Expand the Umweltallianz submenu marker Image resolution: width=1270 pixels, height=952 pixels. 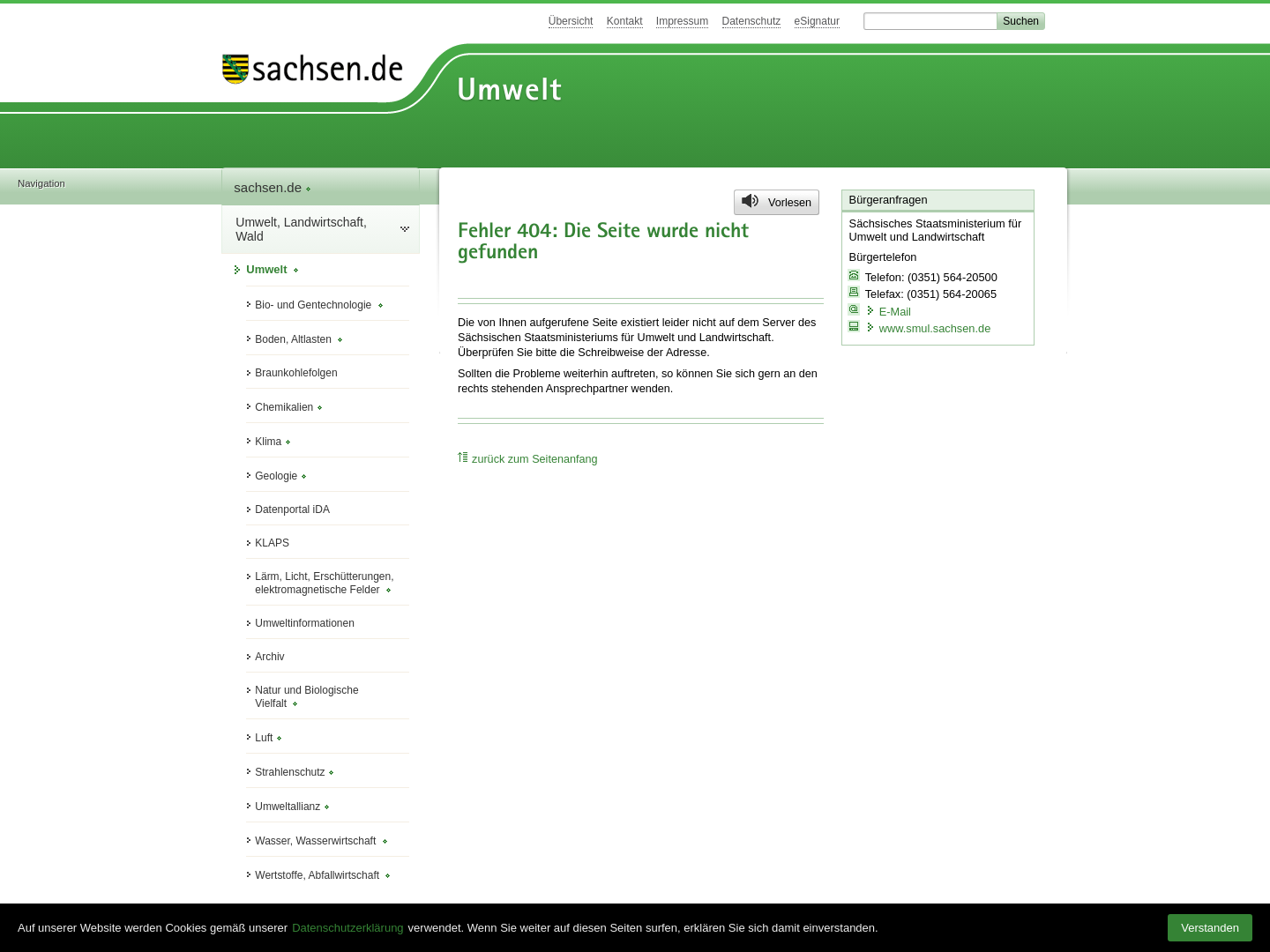326,807
